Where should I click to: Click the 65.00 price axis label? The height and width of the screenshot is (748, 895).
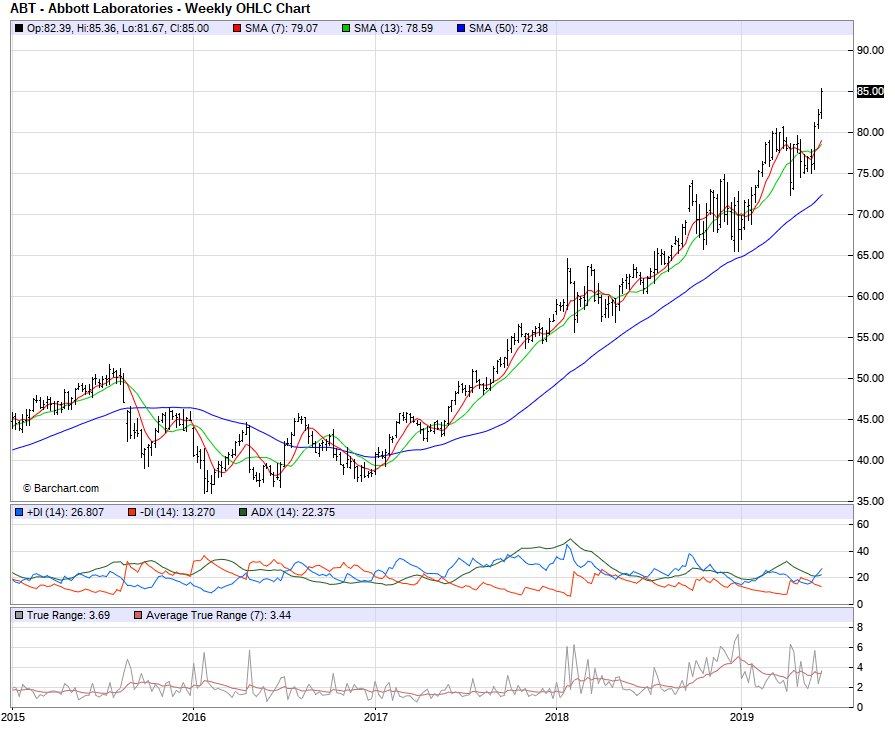point(870,255)
